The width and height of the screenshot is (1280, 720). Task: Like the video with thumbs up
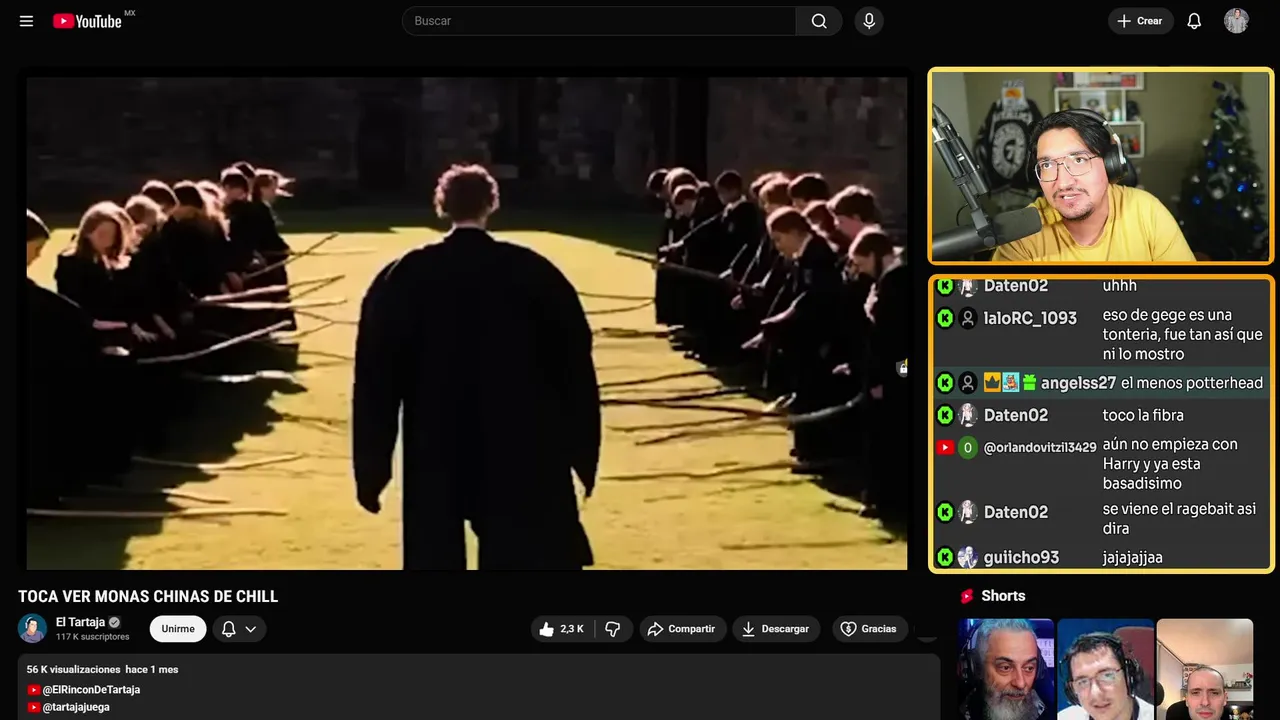coord(562,629)
